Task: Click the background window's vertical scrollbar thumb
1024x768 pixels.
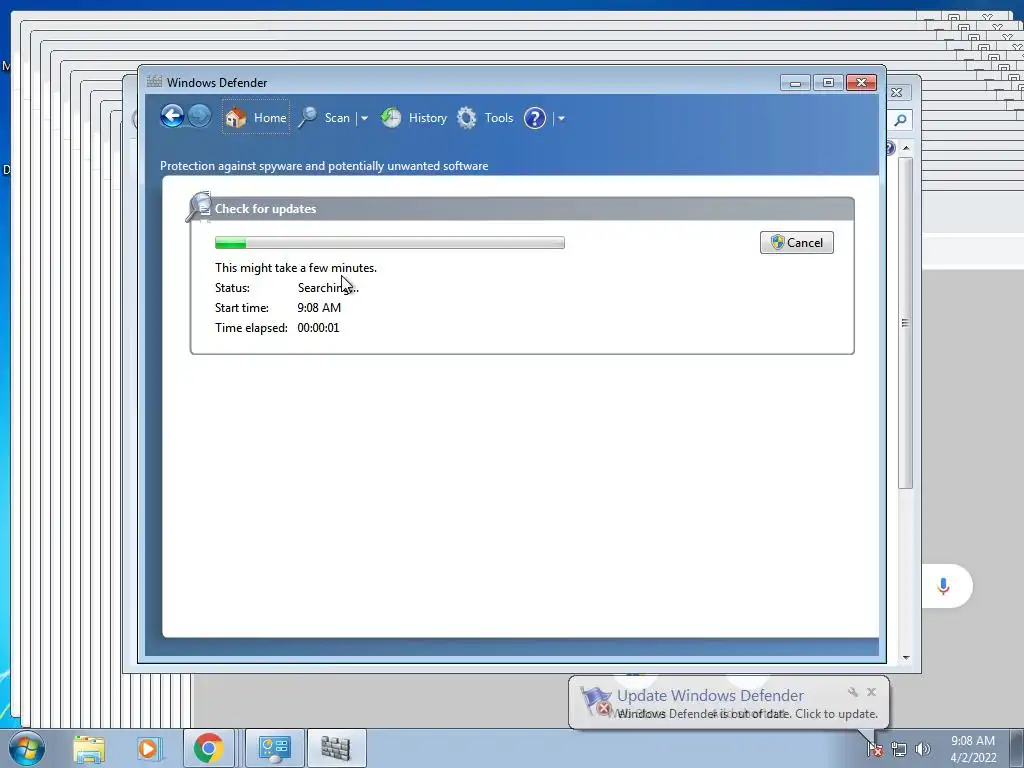Action: coord(905,323)
